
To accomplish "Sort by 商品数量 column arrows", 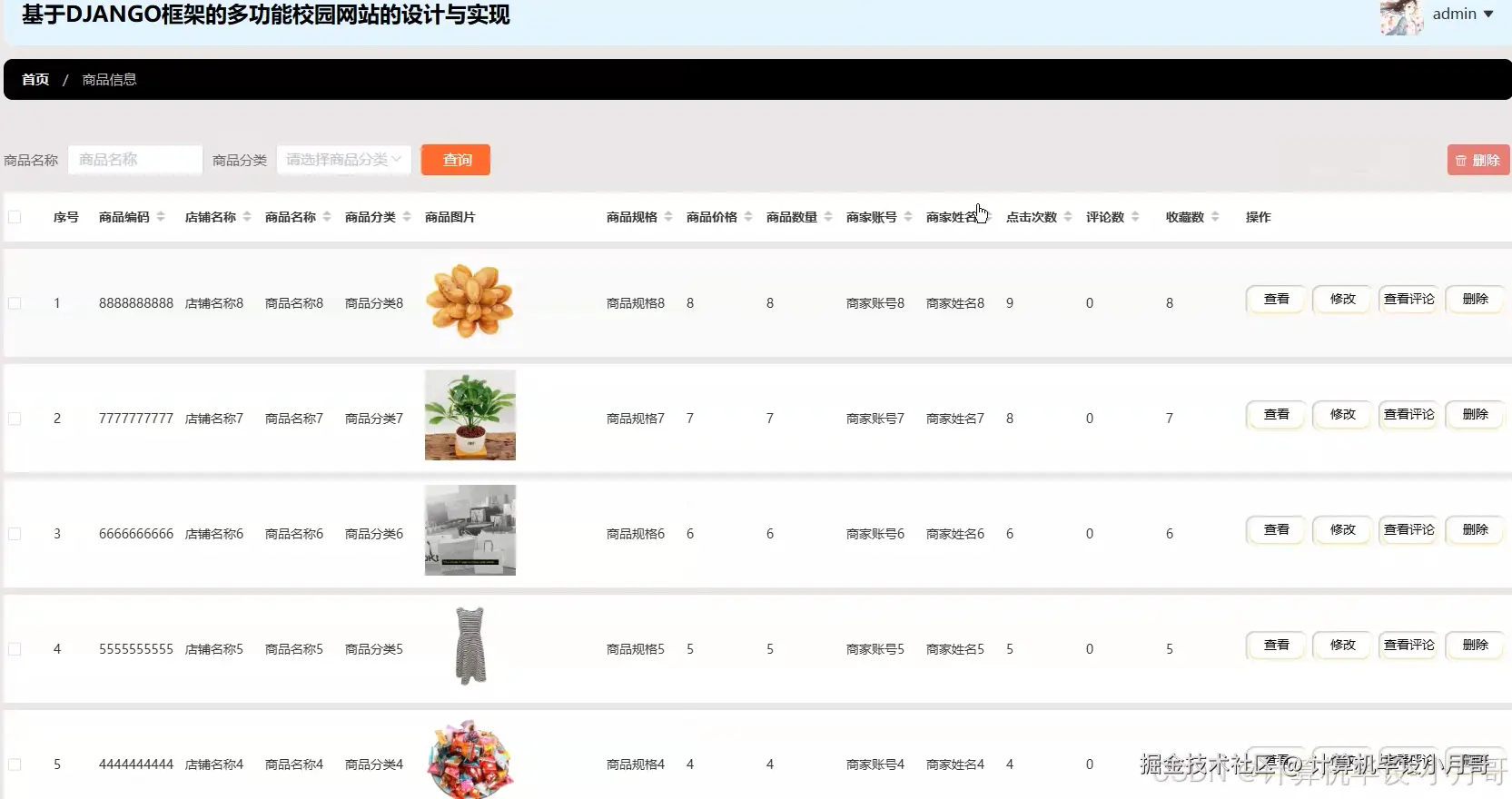I will tap(828, 217).
